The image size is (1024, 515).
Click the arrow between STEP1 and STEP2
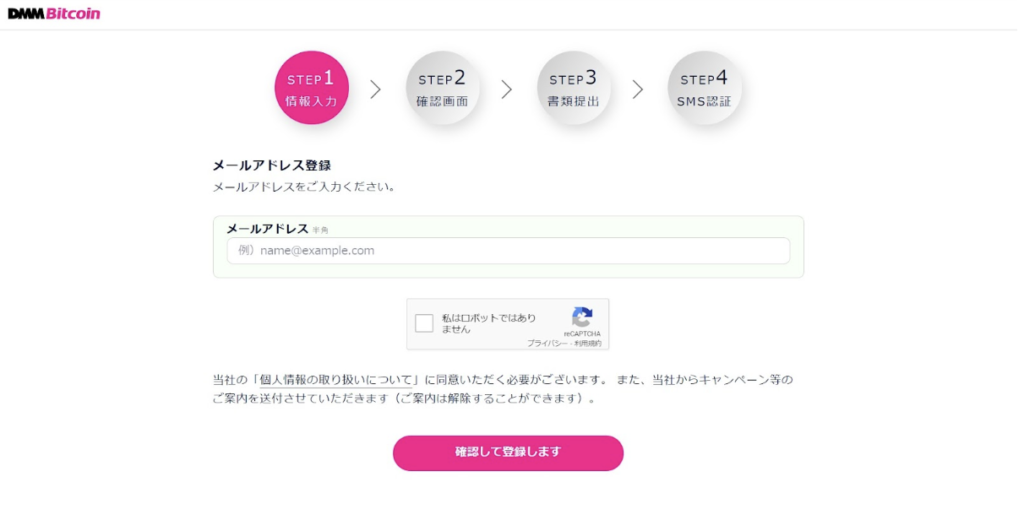pyautogui.click(x=376, y=89)
